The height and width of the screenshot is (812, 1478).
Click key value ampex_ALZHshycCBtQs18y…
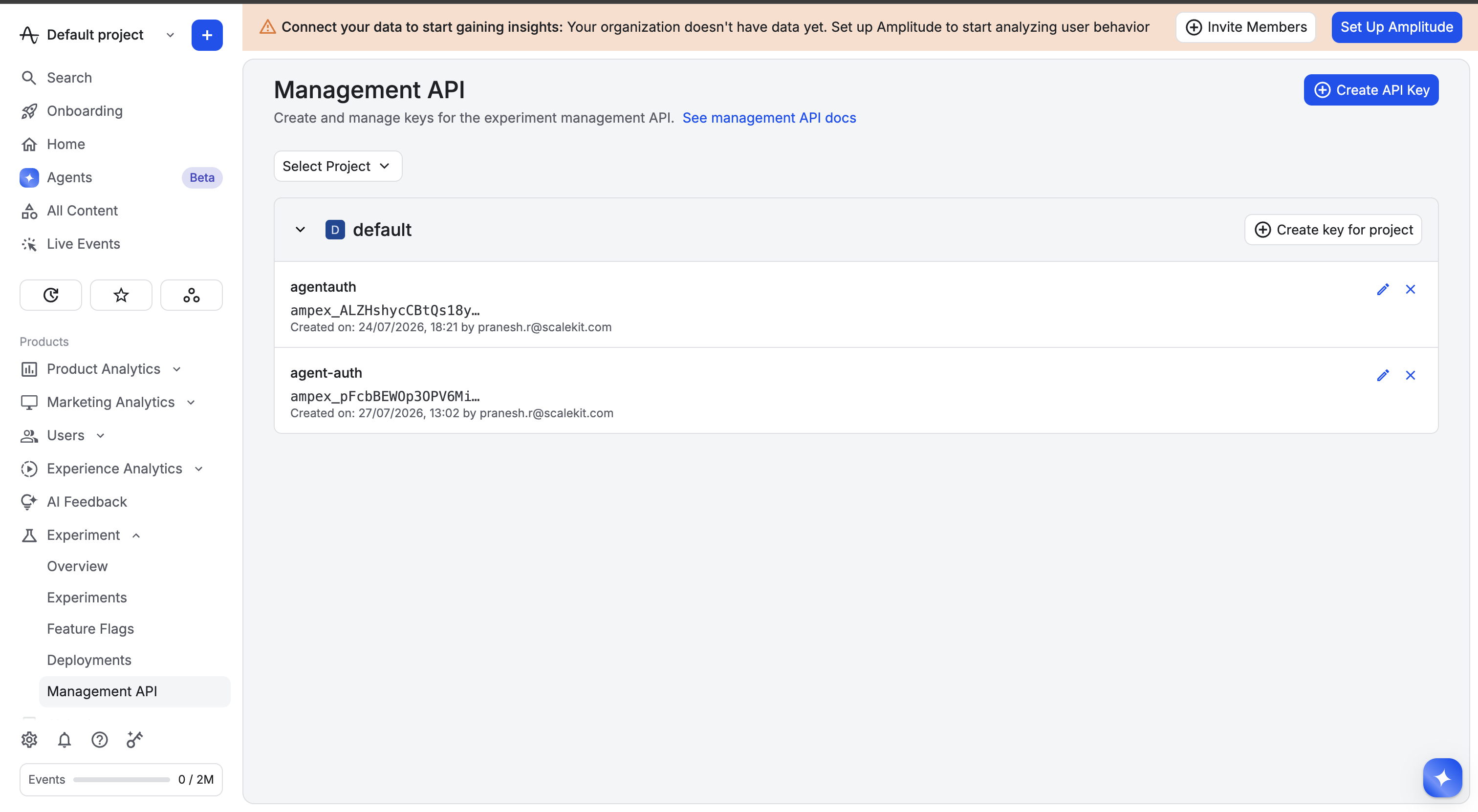click(x=385, y=310)
